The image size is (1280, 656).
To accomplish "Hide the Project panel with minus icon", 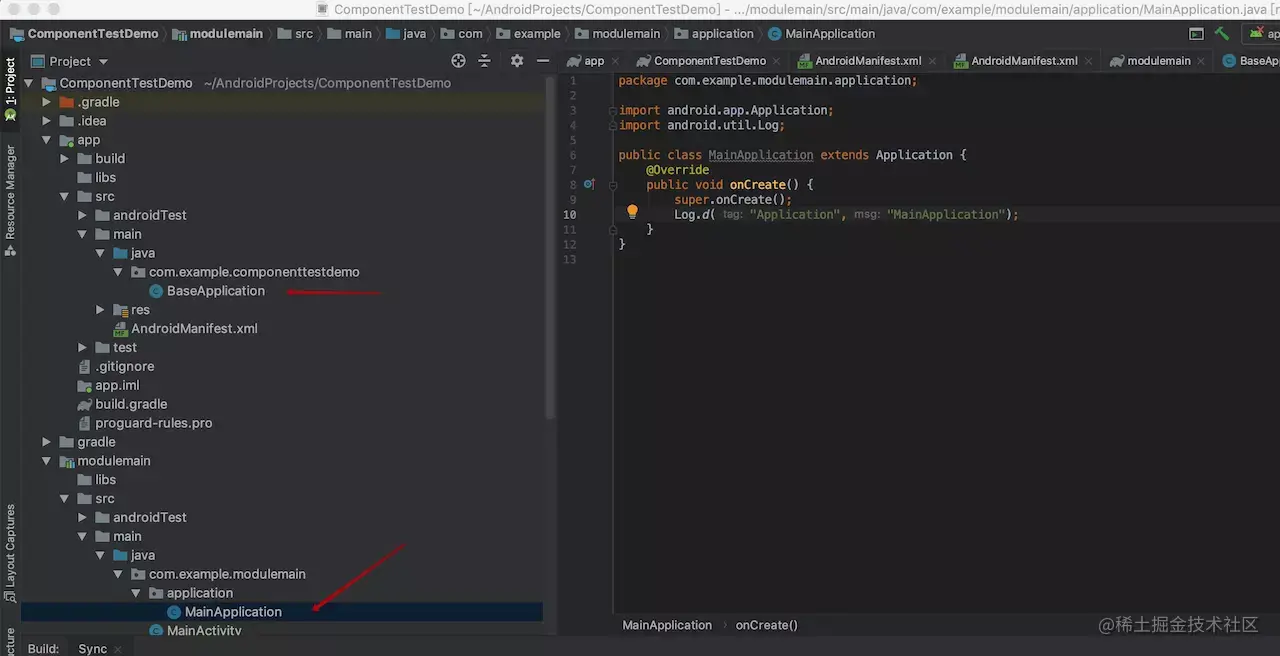I will 543,61.
